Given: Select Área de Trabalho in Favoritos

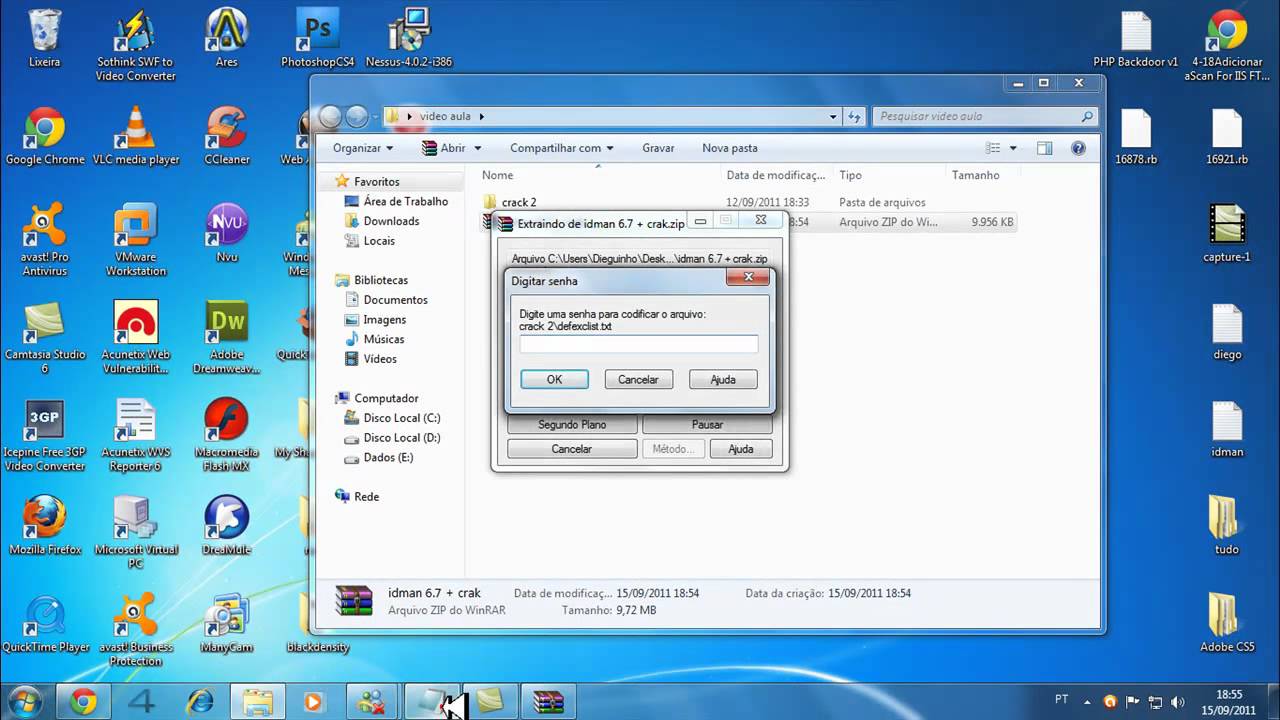Looking at the screenshot, I should point(397,201).
